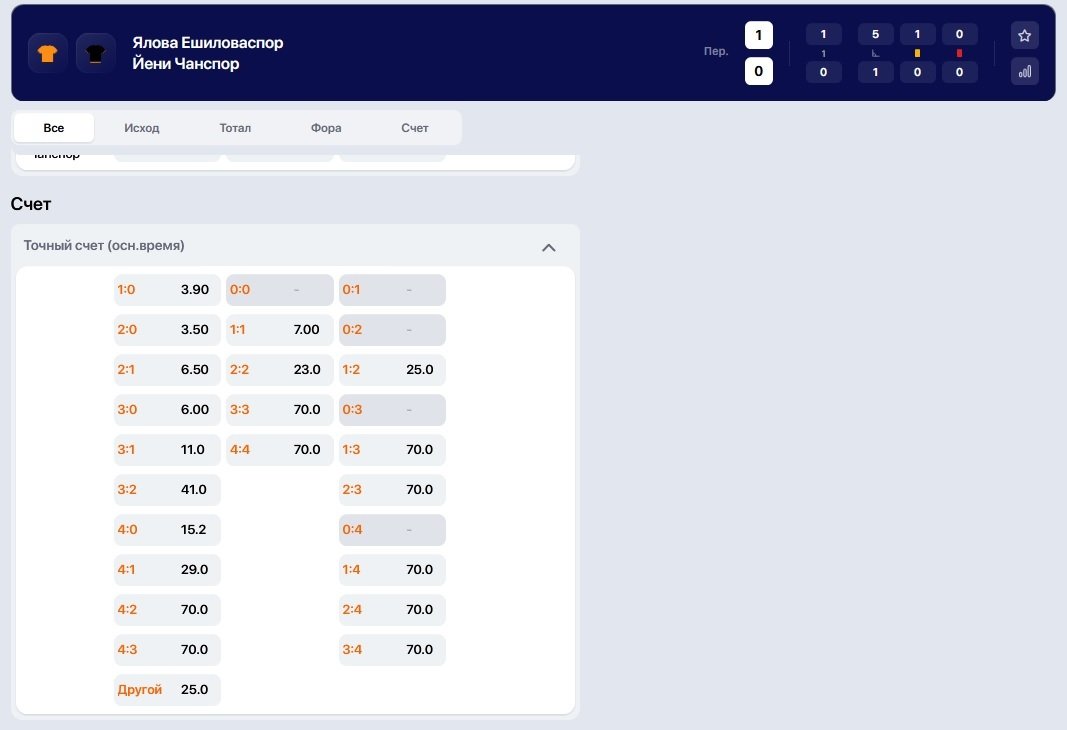Click the red card indicator icon

pos(959,53)
